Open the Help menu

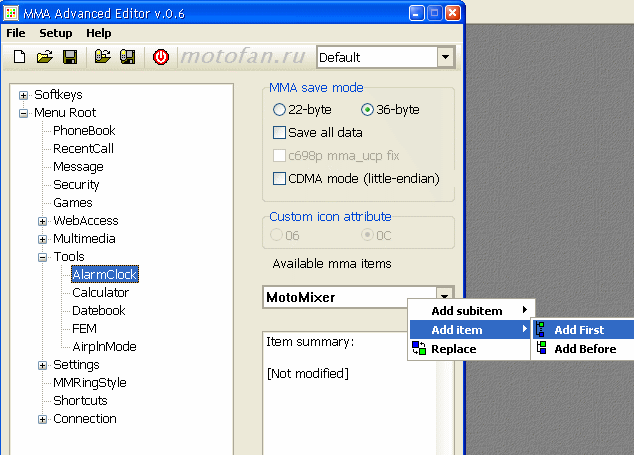(99, 33)
